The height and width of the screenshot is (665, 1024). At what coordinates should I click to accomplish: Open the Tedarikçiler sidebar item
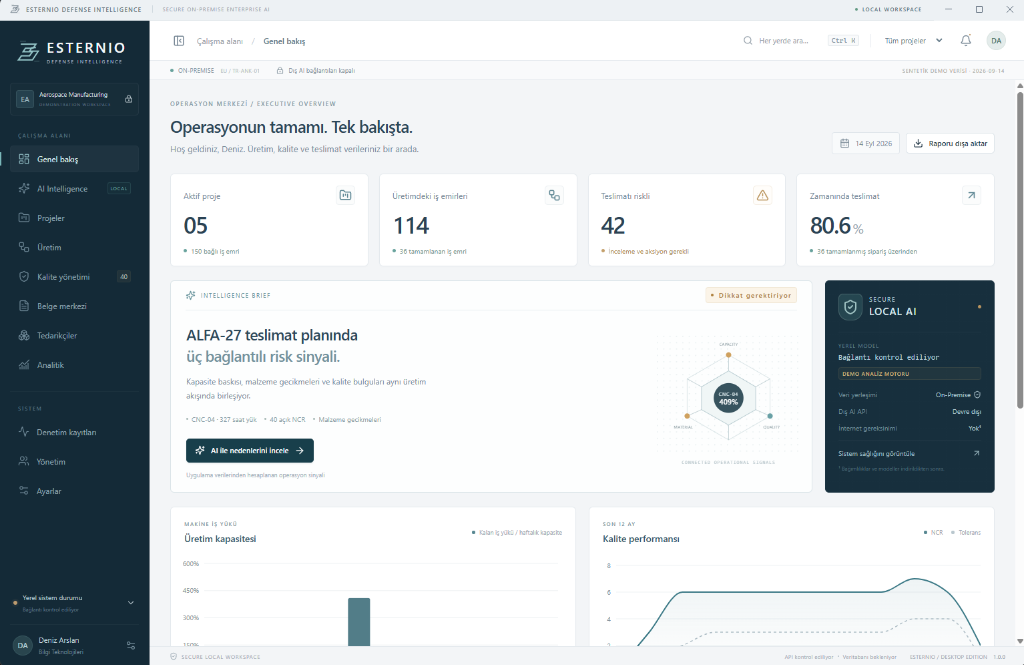click(x=74, y=335)
